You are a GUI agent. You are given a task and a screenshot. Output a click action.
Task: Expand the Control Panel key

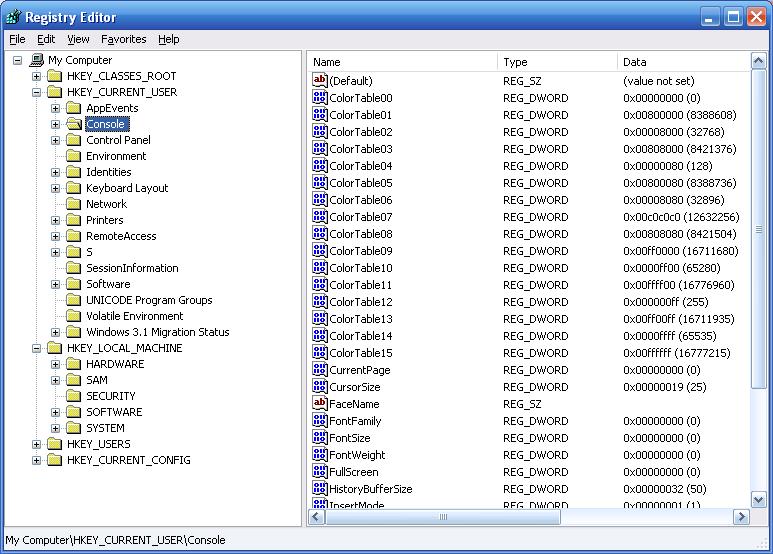coord(56,140)
